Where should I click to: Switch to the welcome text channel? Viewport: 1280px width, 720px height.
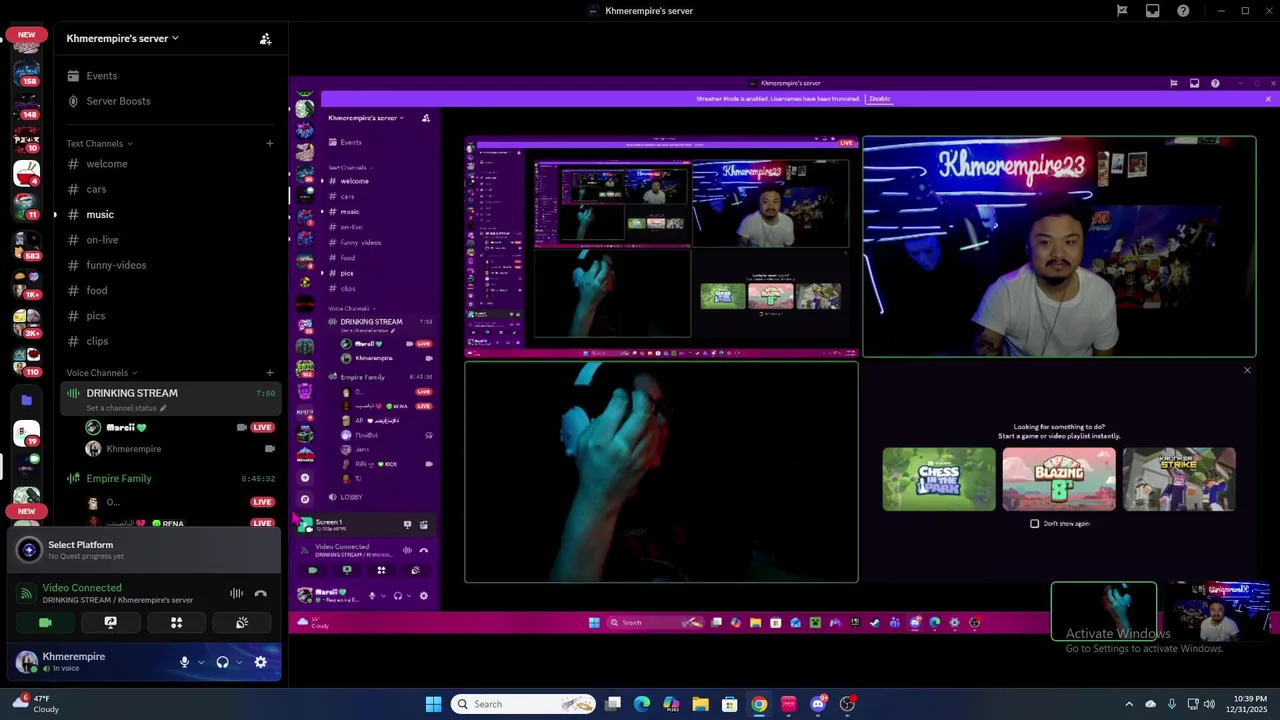click(x=170, y=164)
